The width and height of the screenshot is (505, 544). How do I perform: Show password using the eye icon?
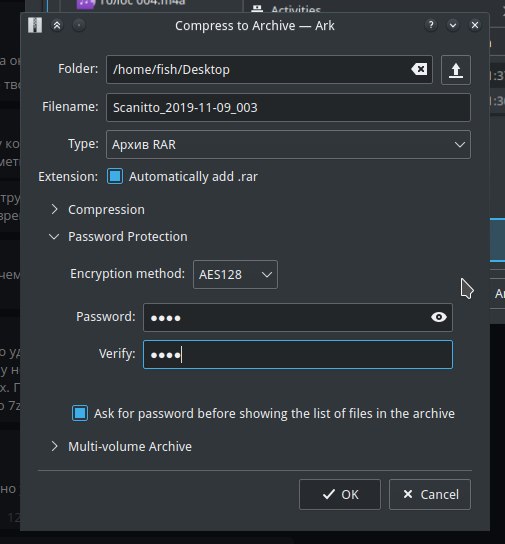(x=439, y=317)
